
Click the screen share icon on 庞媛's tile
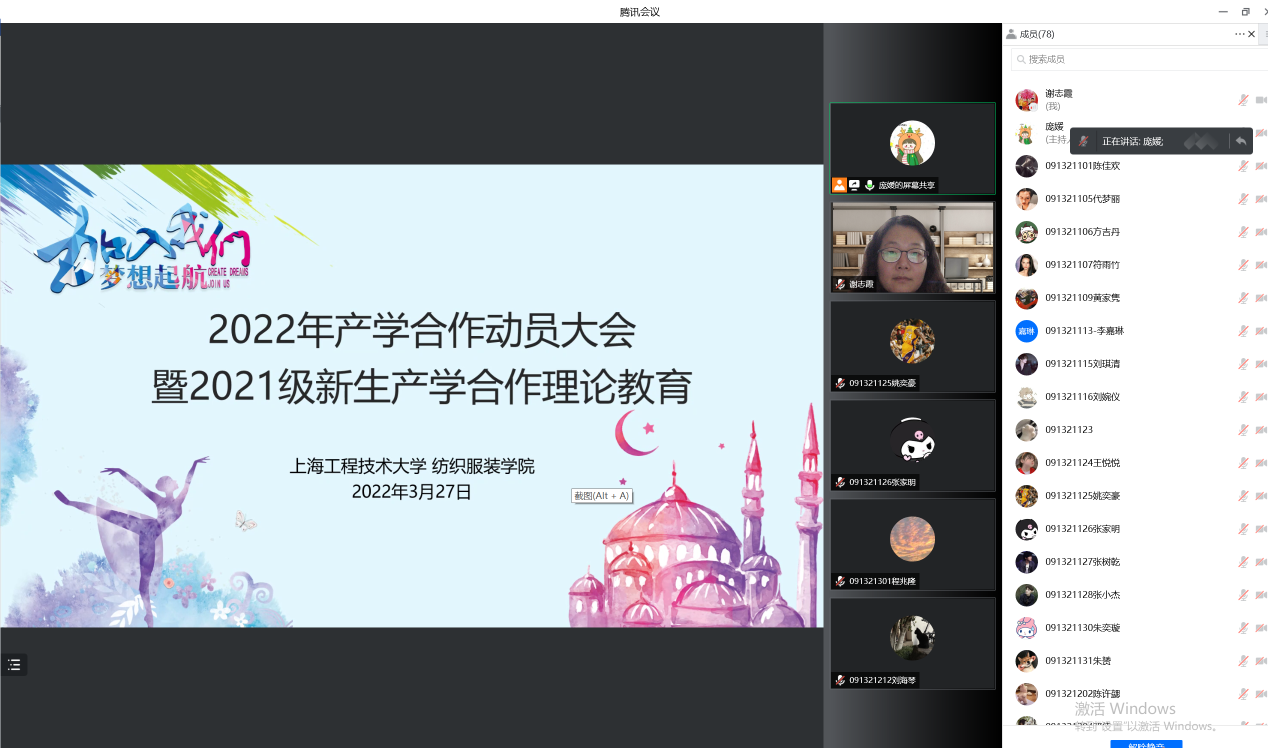pyautogui.click(x=854, y=185)
